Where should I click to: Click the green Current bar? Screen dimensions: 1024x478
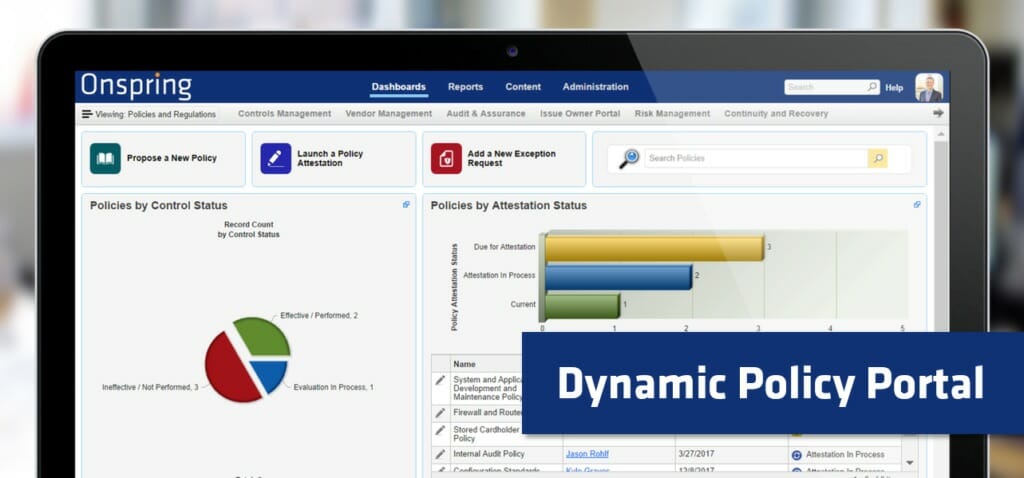click(583, 306)
